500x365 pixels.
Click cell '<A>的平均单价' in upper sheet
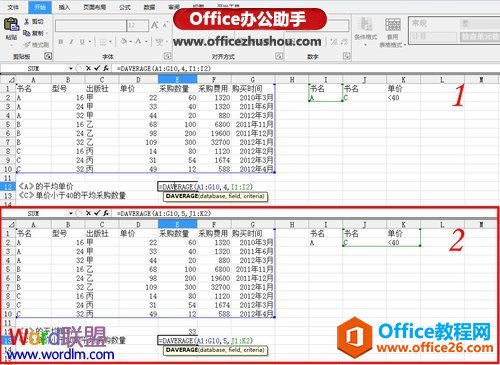(46, 186)
